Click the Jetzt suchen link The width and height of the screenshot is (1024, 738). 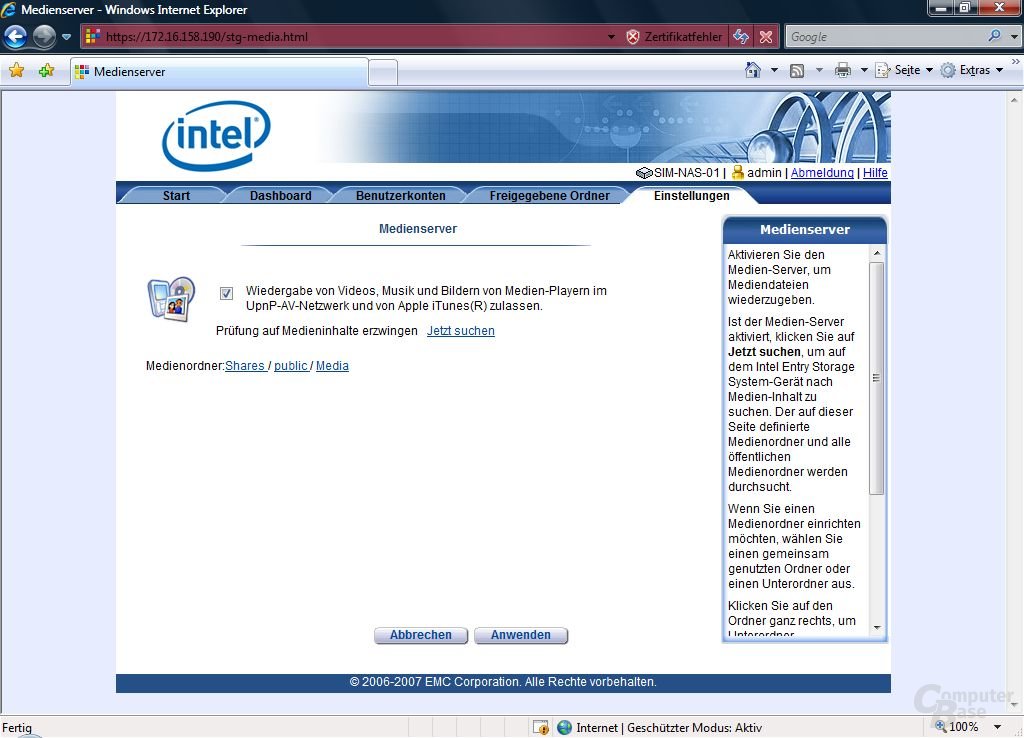tap(460, 330)
